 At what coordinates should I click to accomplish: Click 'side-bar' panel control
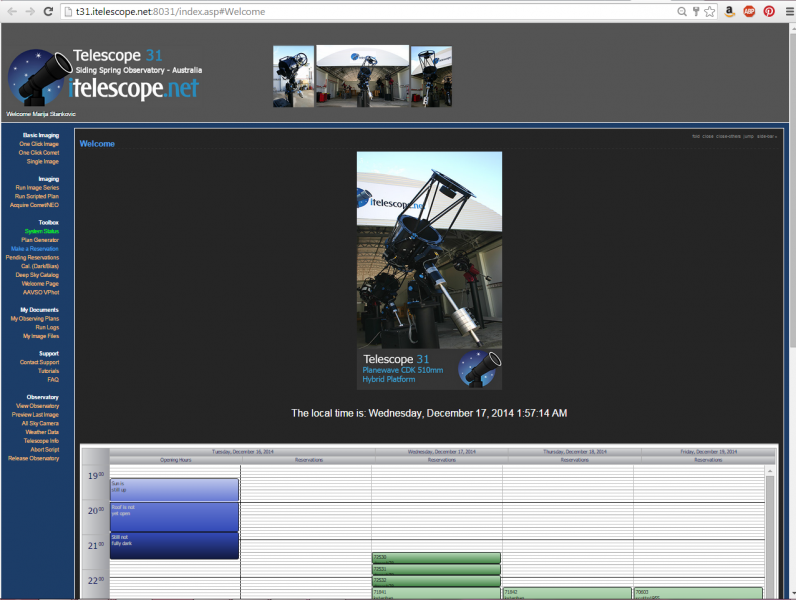(x=767, y=137)
